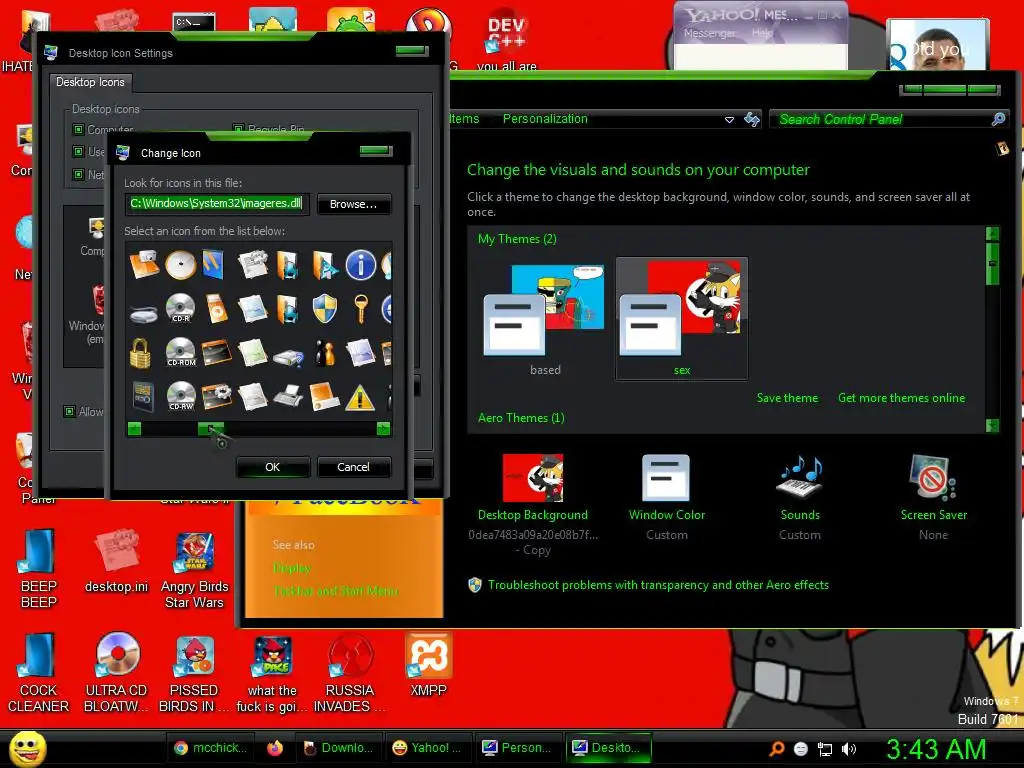The image size is (1024, 768).
Task: Select the network drive icon
Action: (x=288, y=357)
